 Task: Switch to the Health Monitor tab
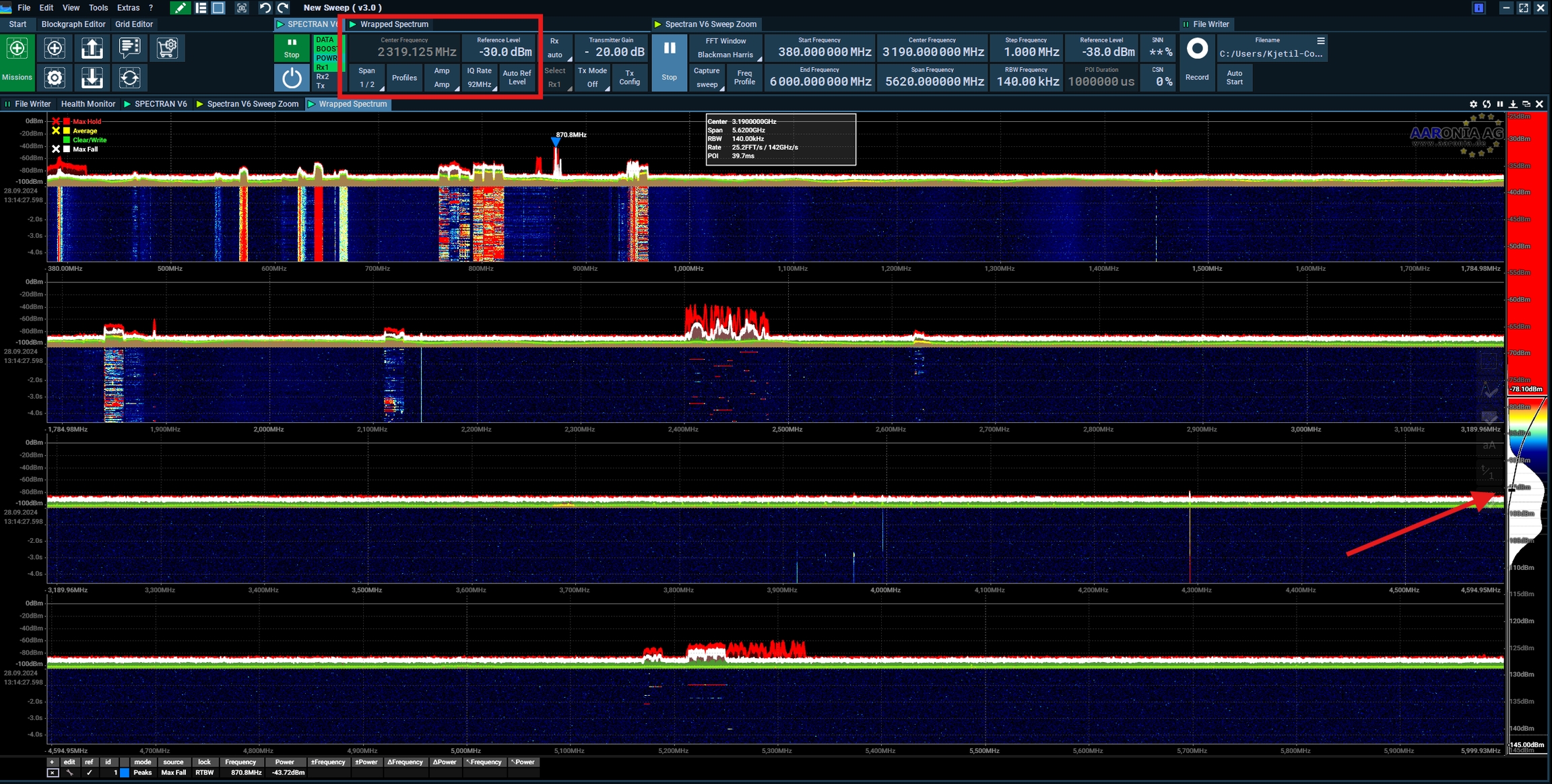coord(88,104)
